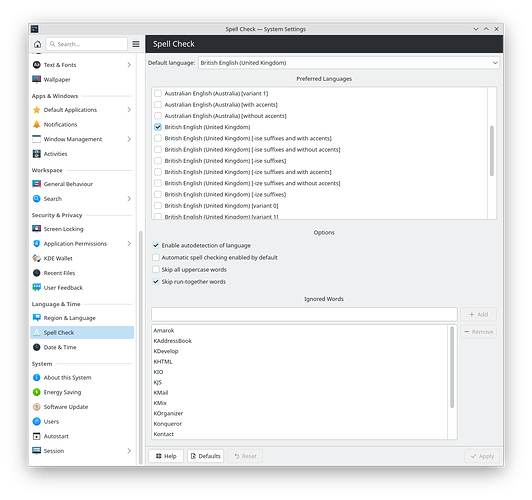
Task: Enable Automatic spell checking enabled by default
Action: click(x=156, y=257)
